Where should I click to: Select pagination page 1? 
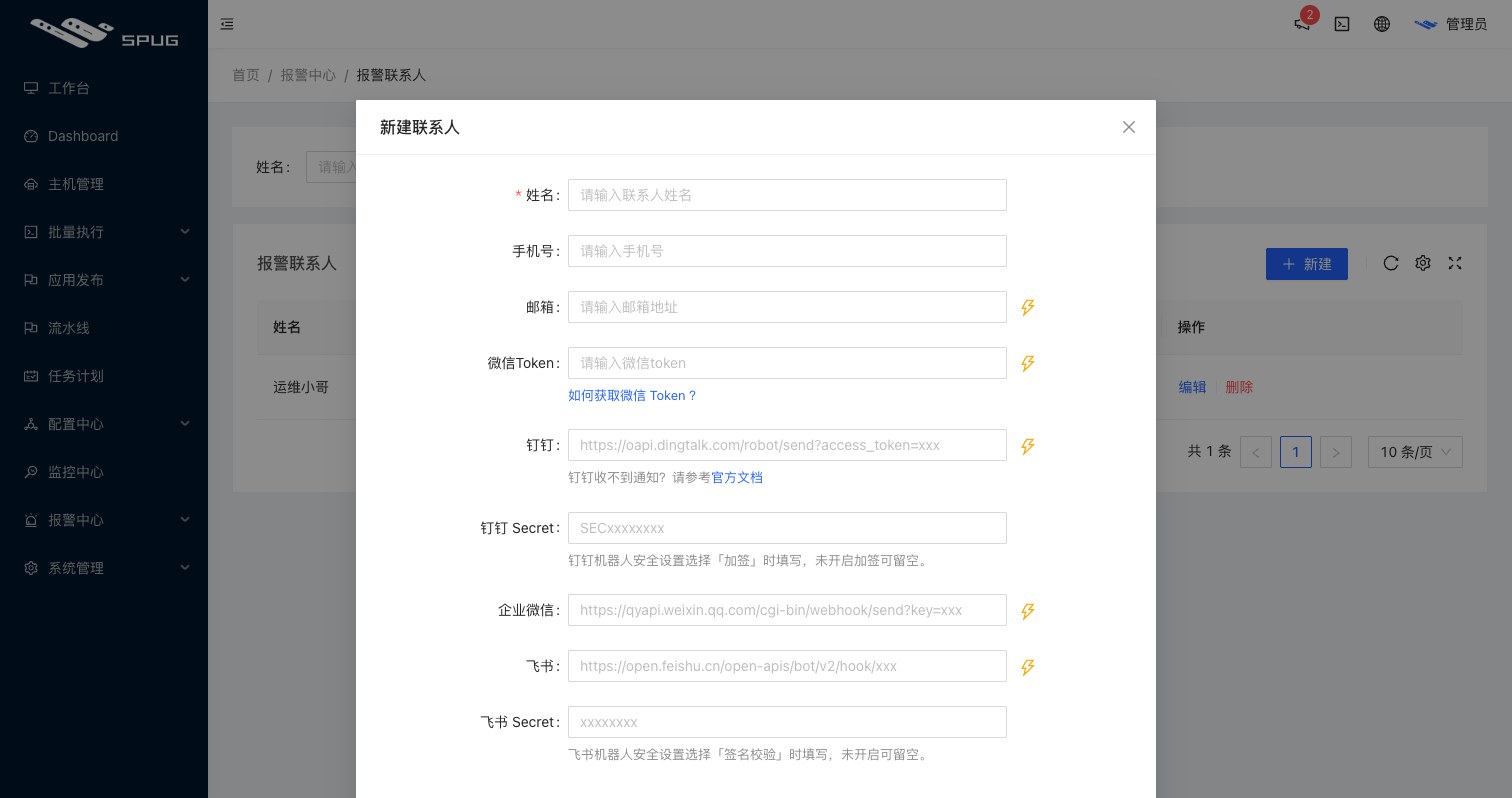pyautogui.click(x=1296, y=452)
